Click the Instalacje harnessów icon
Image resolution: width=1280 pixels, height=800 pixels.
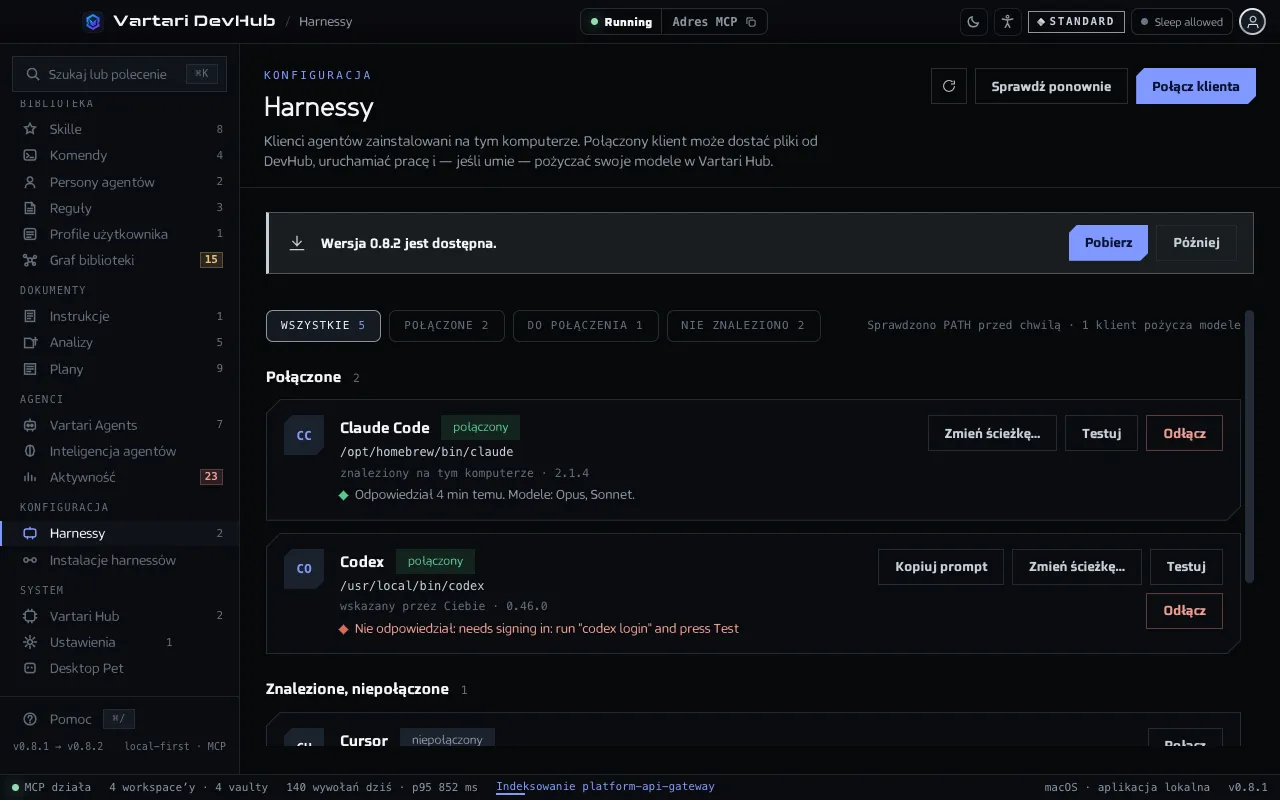coord(30,560)
